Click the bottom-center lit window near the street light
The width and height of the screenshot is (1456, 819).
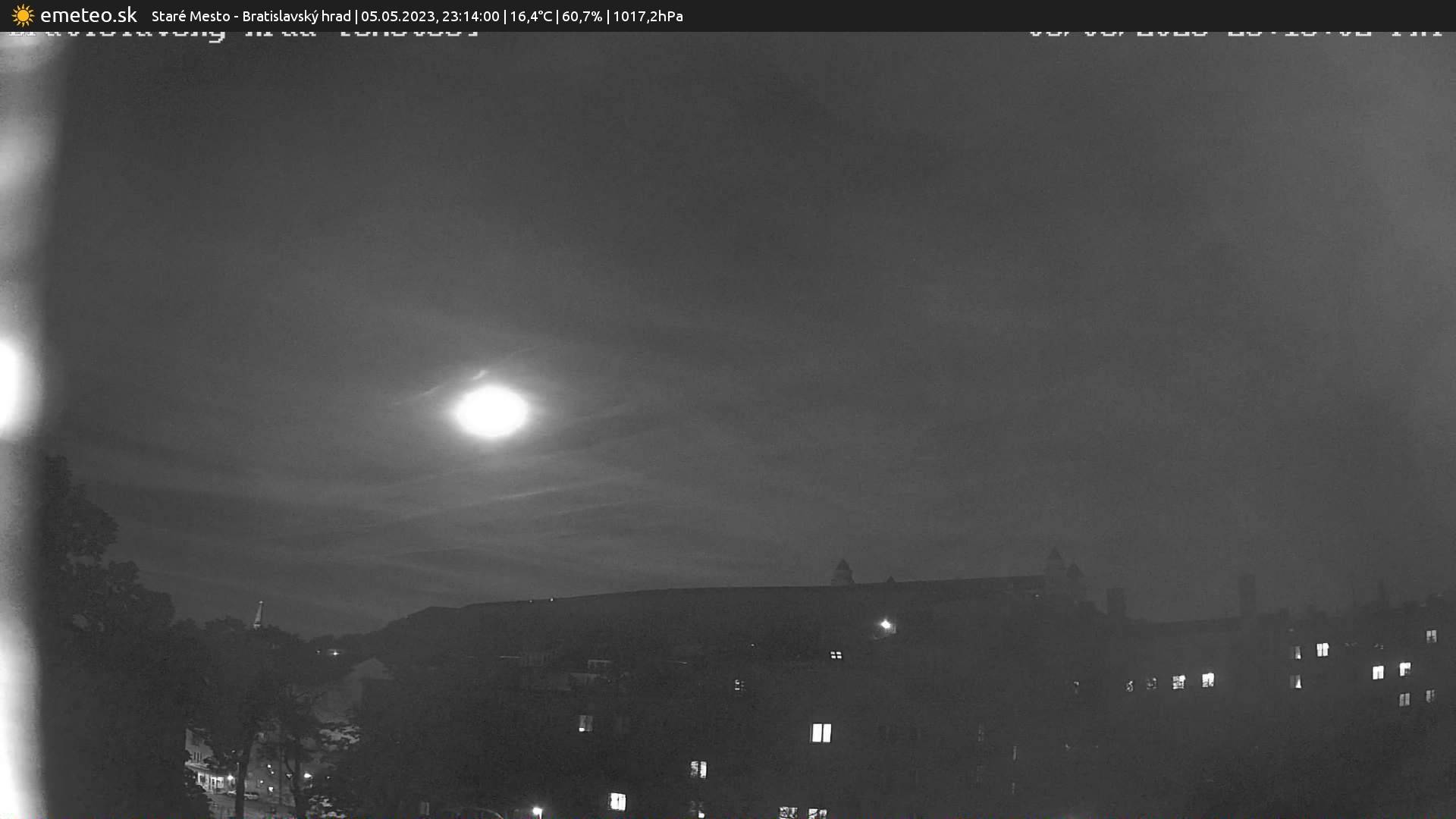(617, 801)
